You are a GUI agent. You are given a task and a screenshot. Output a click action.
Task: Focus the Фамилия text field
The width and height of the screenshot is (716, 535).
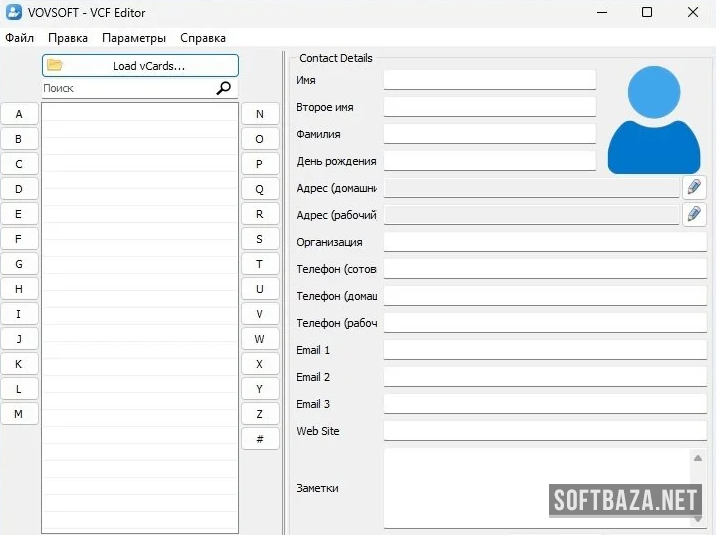pyautogui.click(x=489, y=134)
